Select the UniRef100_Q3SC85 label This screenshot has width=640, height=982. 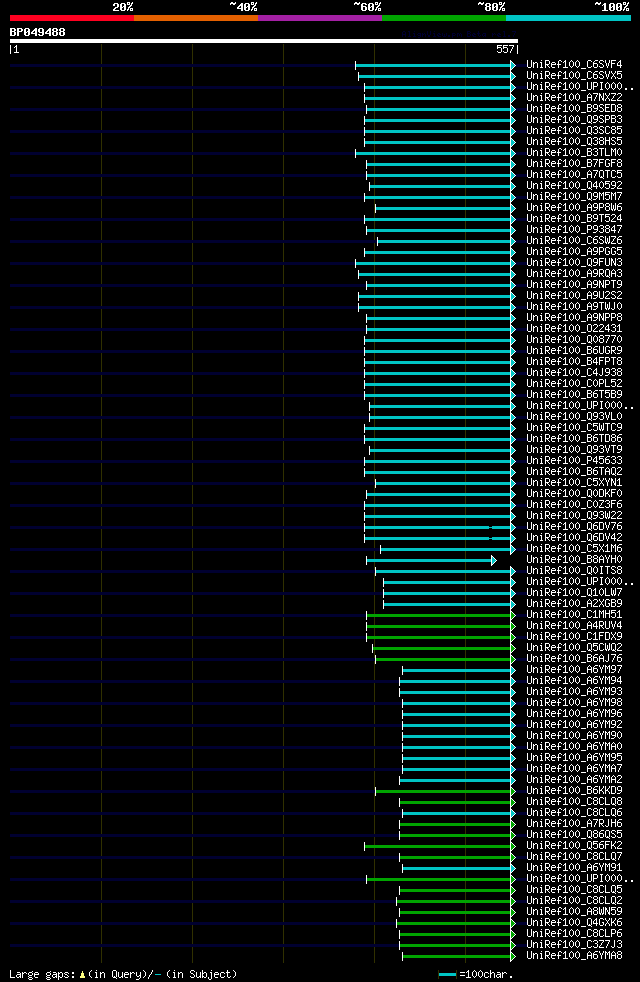click(x=574, y=131)
